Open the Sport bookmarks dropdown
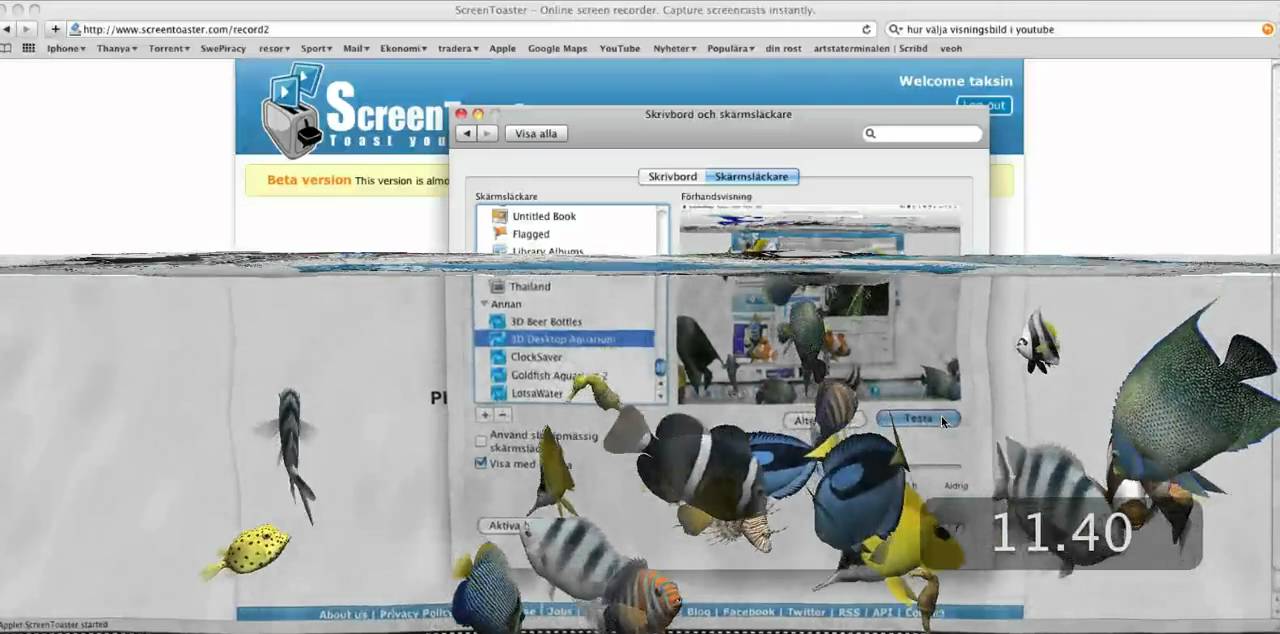This screenshot has height=634, width=1280. [317, 48]
